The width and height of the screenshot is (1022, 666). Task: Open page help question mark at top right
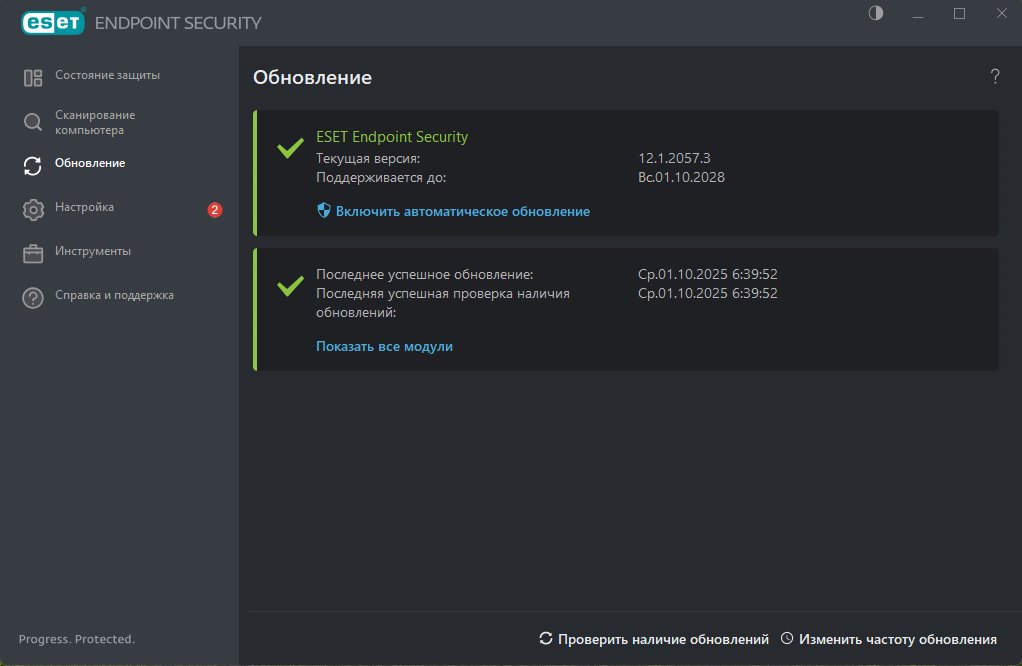pos(995,77)
